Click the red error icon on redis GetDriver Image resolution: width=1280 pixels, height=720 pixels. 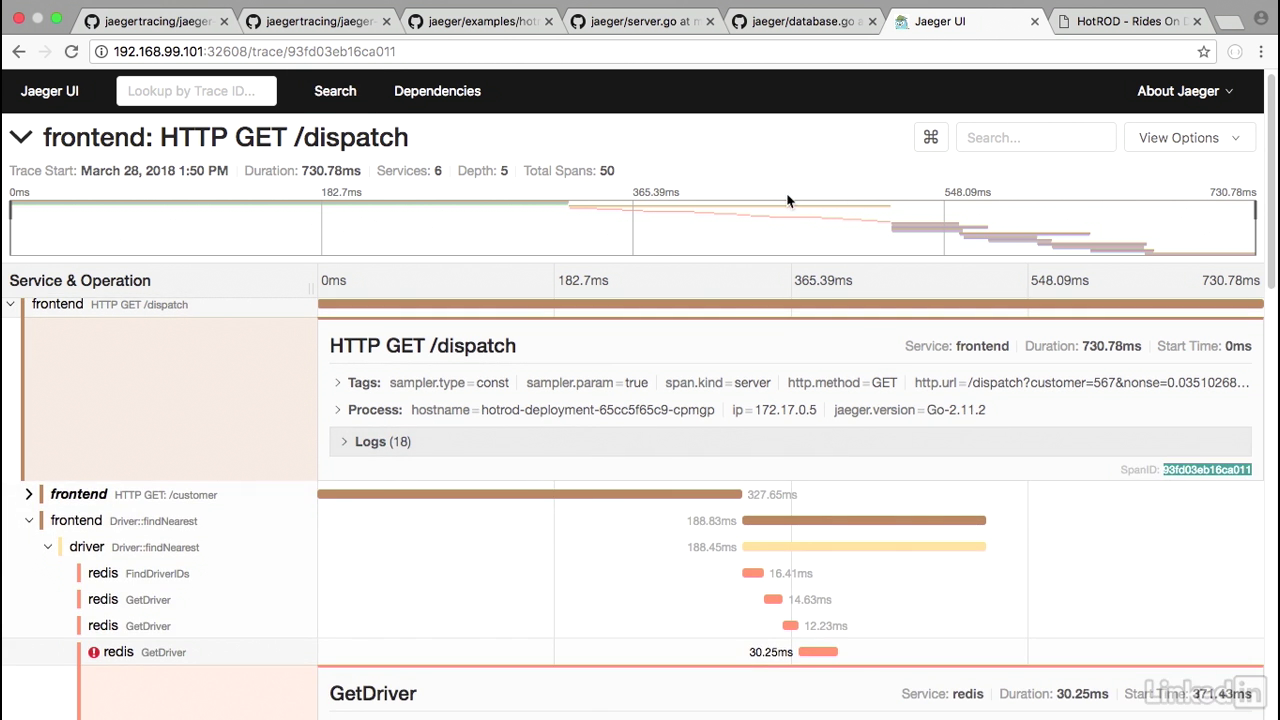tap(94, 652)
